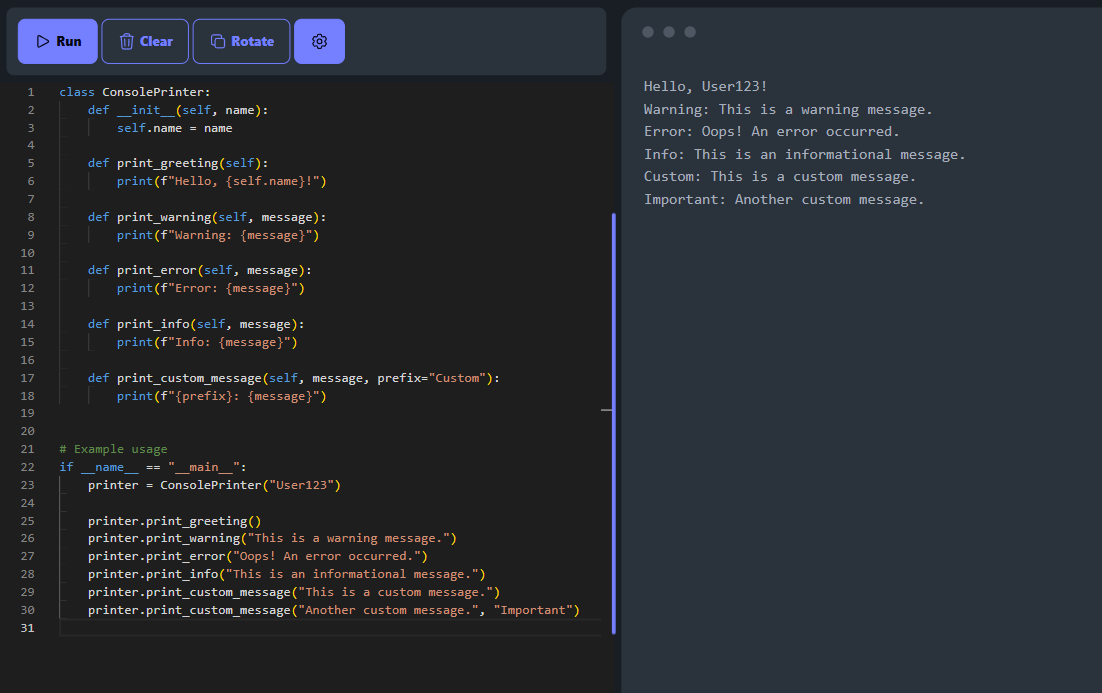Viewport: 1102px width, 693px height.
Task: Click 'printer = ConsolePrinter("User123")' line
Action: (x=214, y=485)
